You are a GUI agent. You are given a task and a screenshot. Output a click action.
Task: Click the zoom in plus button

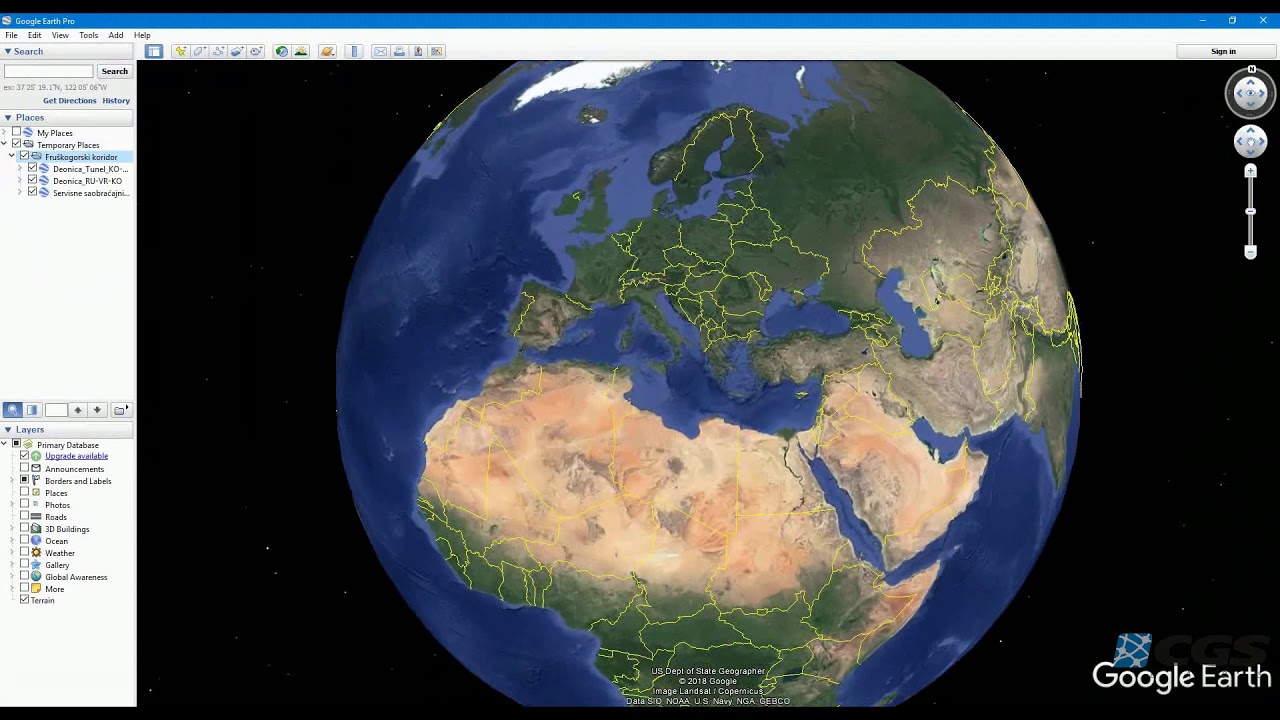1250,171
